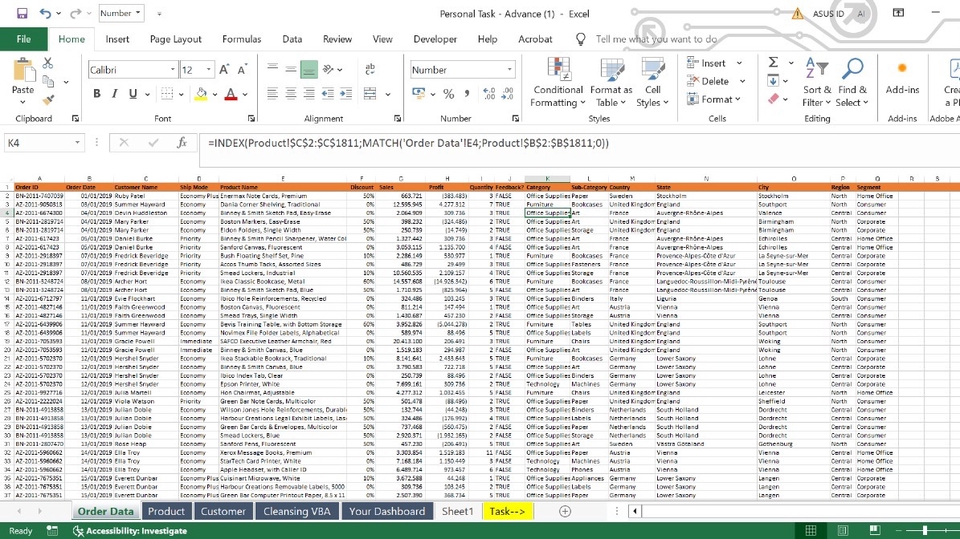Click the Percent Style icon
This screenshot has width=960, height=539.
click(449, 94)
